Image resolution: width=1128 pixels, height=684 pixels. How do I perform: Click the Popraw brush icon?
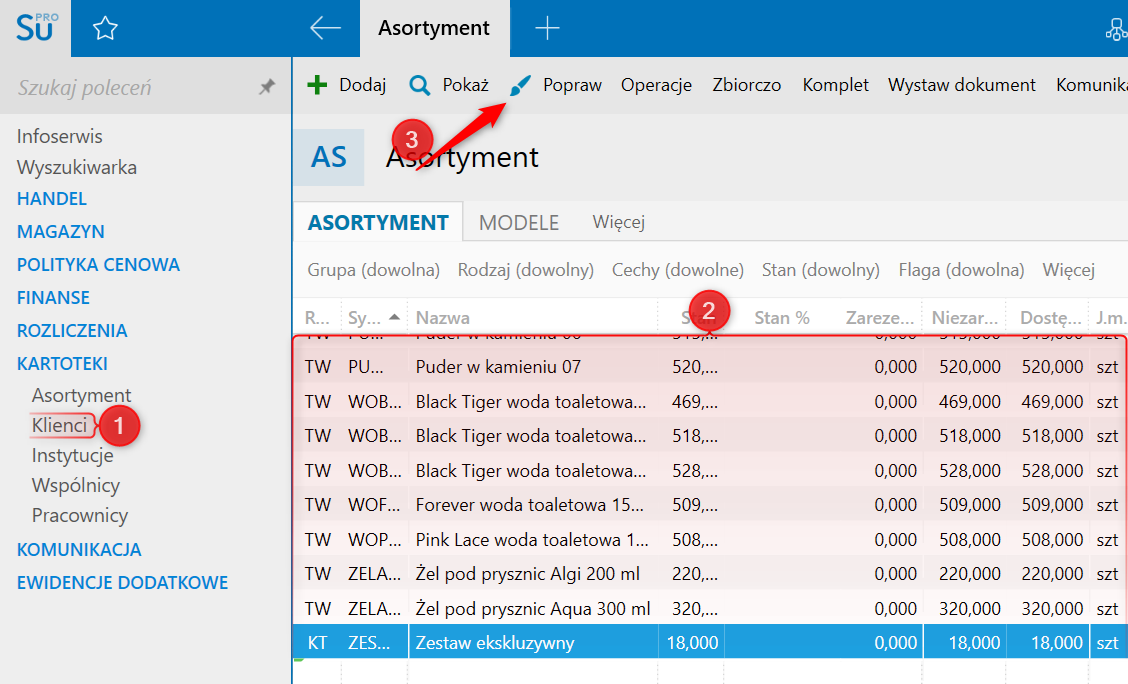(x=520, y=86)
